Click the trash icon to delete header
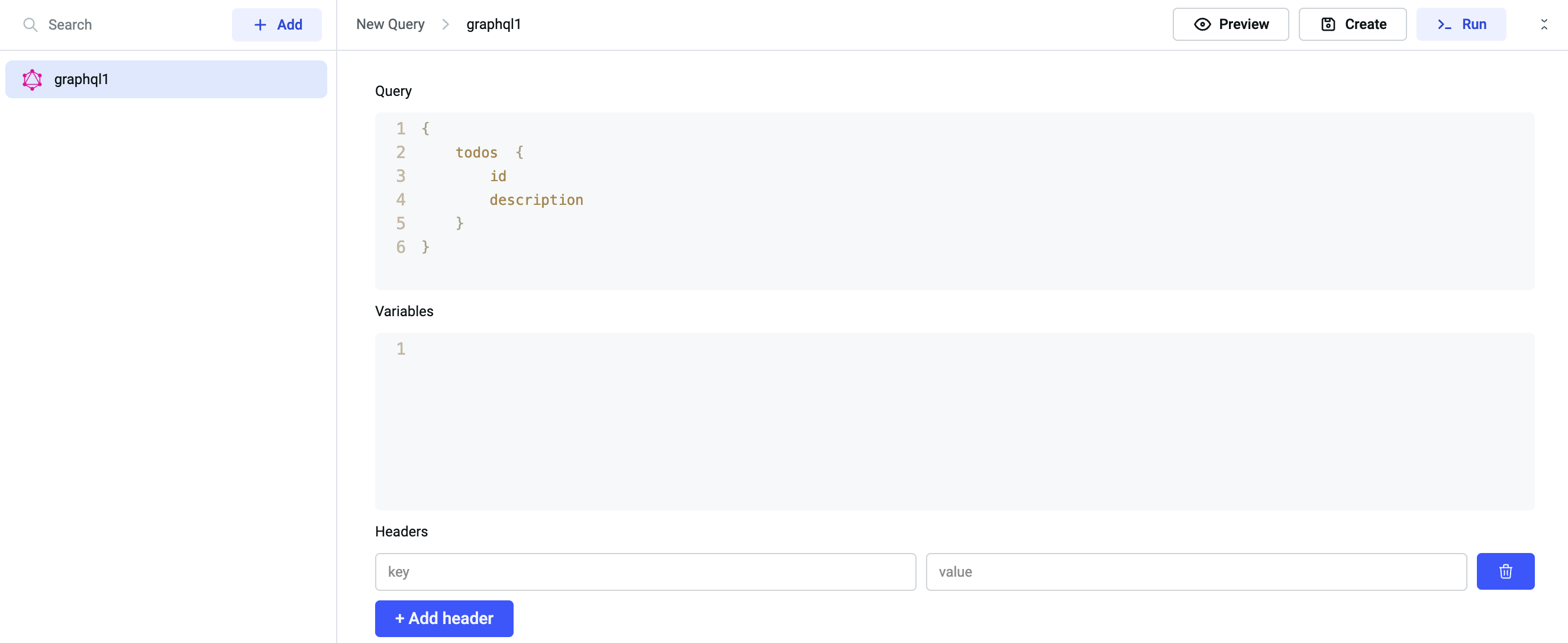The height and width of the screenshot is (643, 1568). tap(1505, 571)
